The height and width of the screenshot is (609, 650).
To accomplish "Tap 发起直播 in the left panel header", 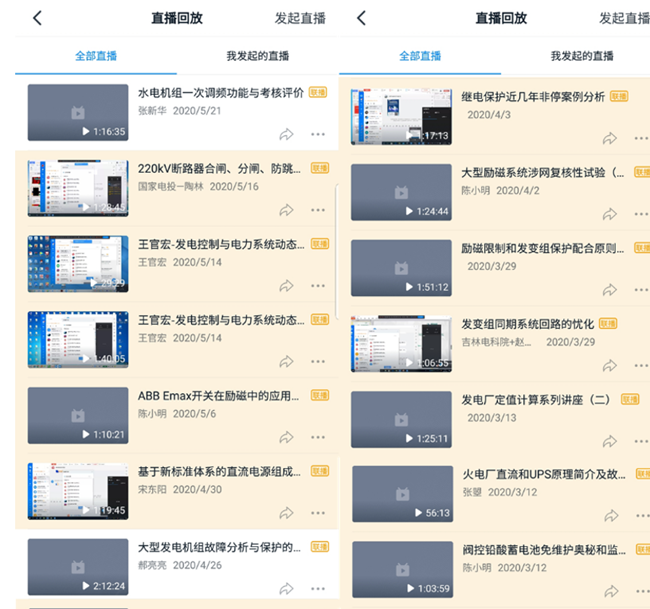I will point(300,18).
